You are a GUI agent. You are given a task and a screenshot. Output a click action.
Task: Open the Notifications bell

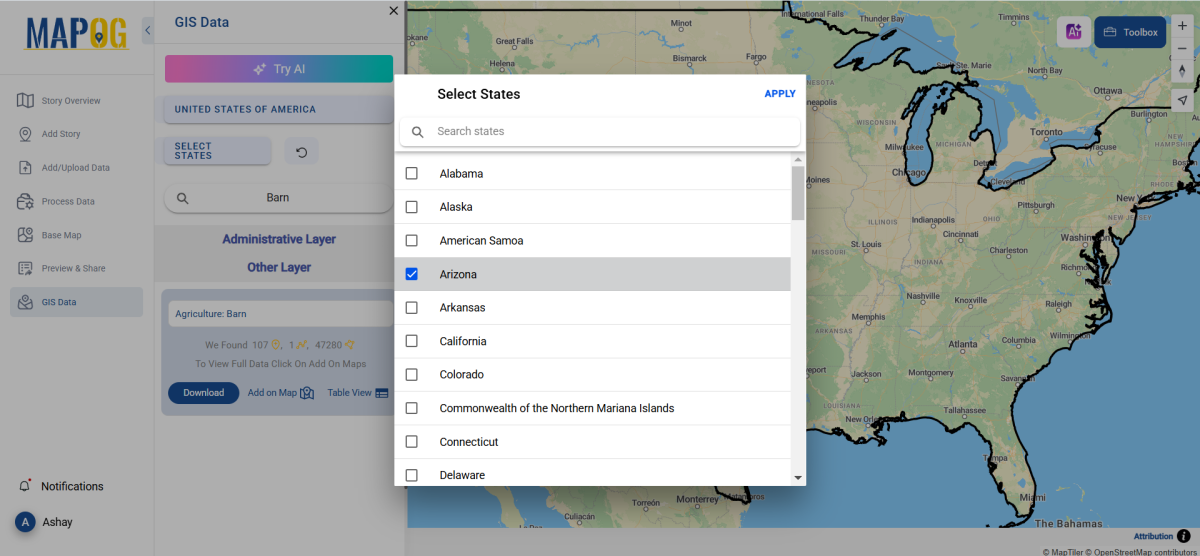25,486
